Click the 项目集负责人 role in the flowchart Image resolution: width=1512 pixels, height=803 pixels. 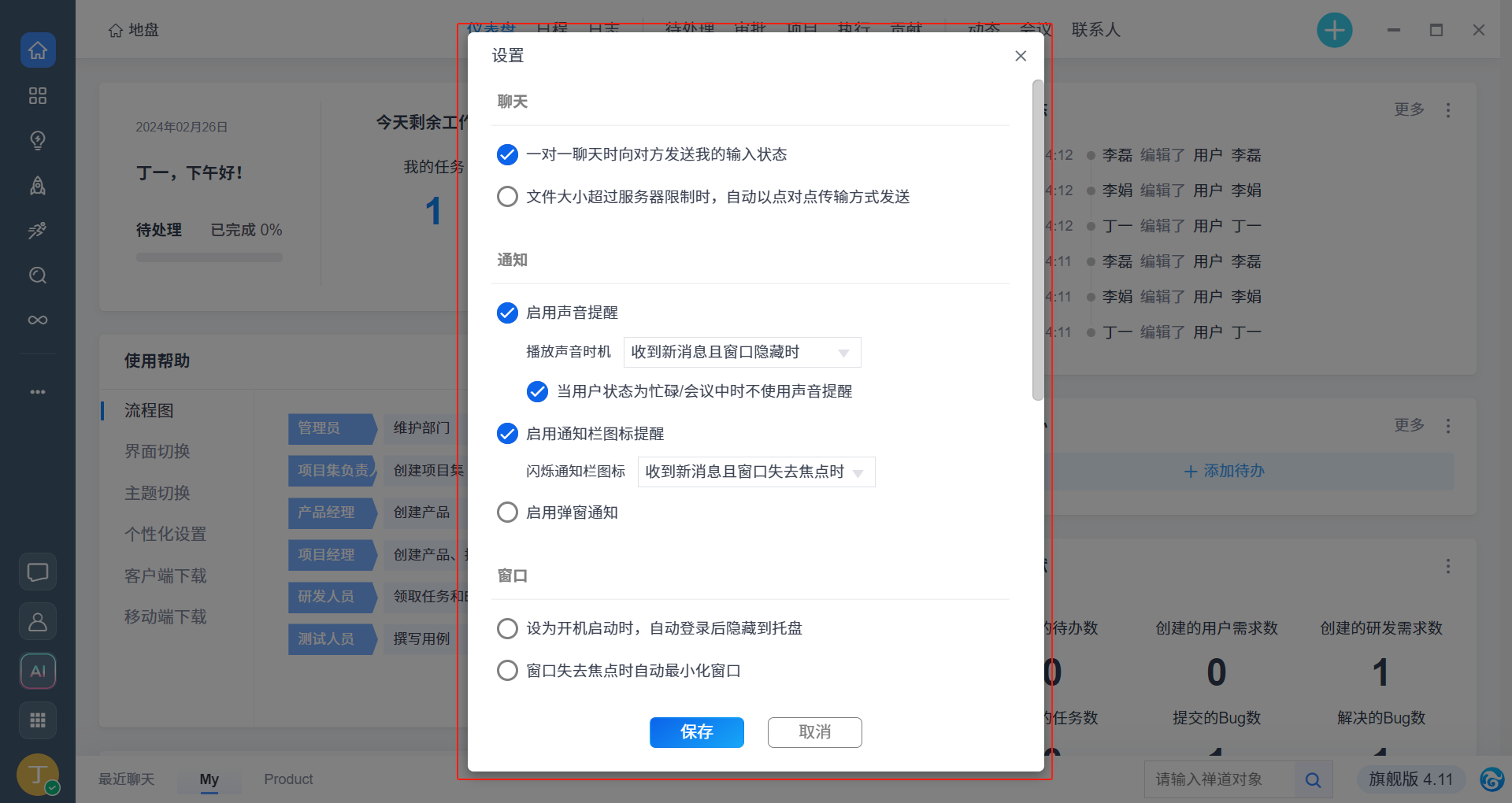[332, 471]
